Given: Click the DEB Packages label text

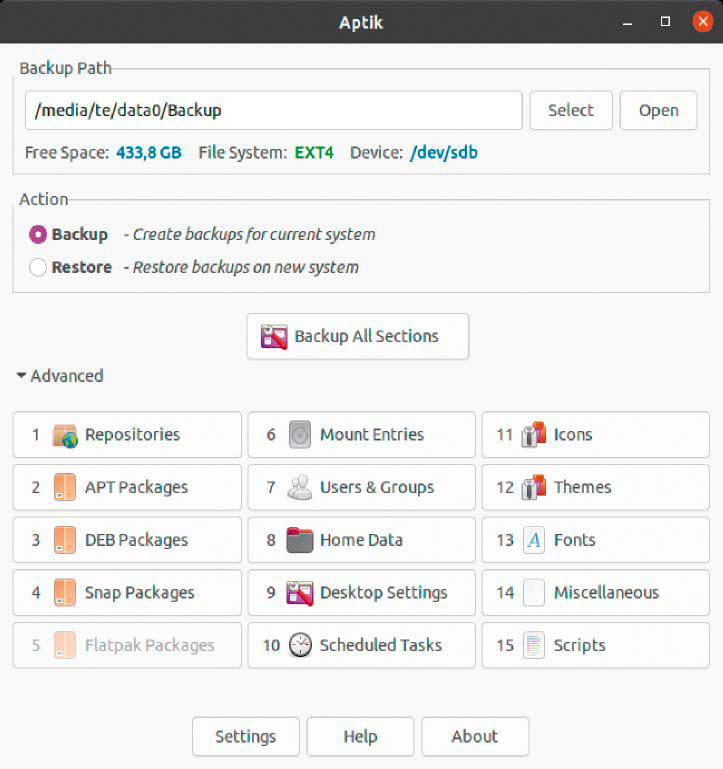Looking at the screenshot, I should 136,540.
